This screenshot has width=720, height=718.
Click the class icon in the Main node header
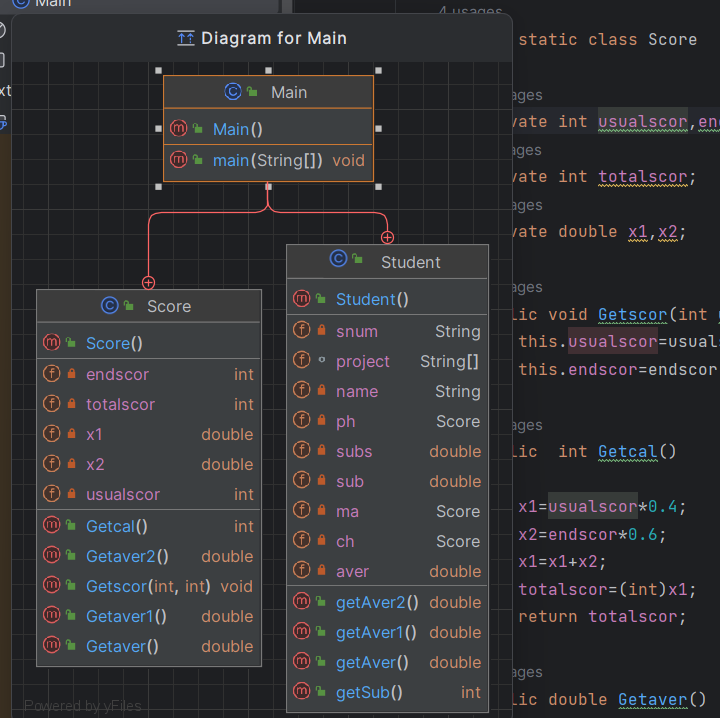click(233, 92)
